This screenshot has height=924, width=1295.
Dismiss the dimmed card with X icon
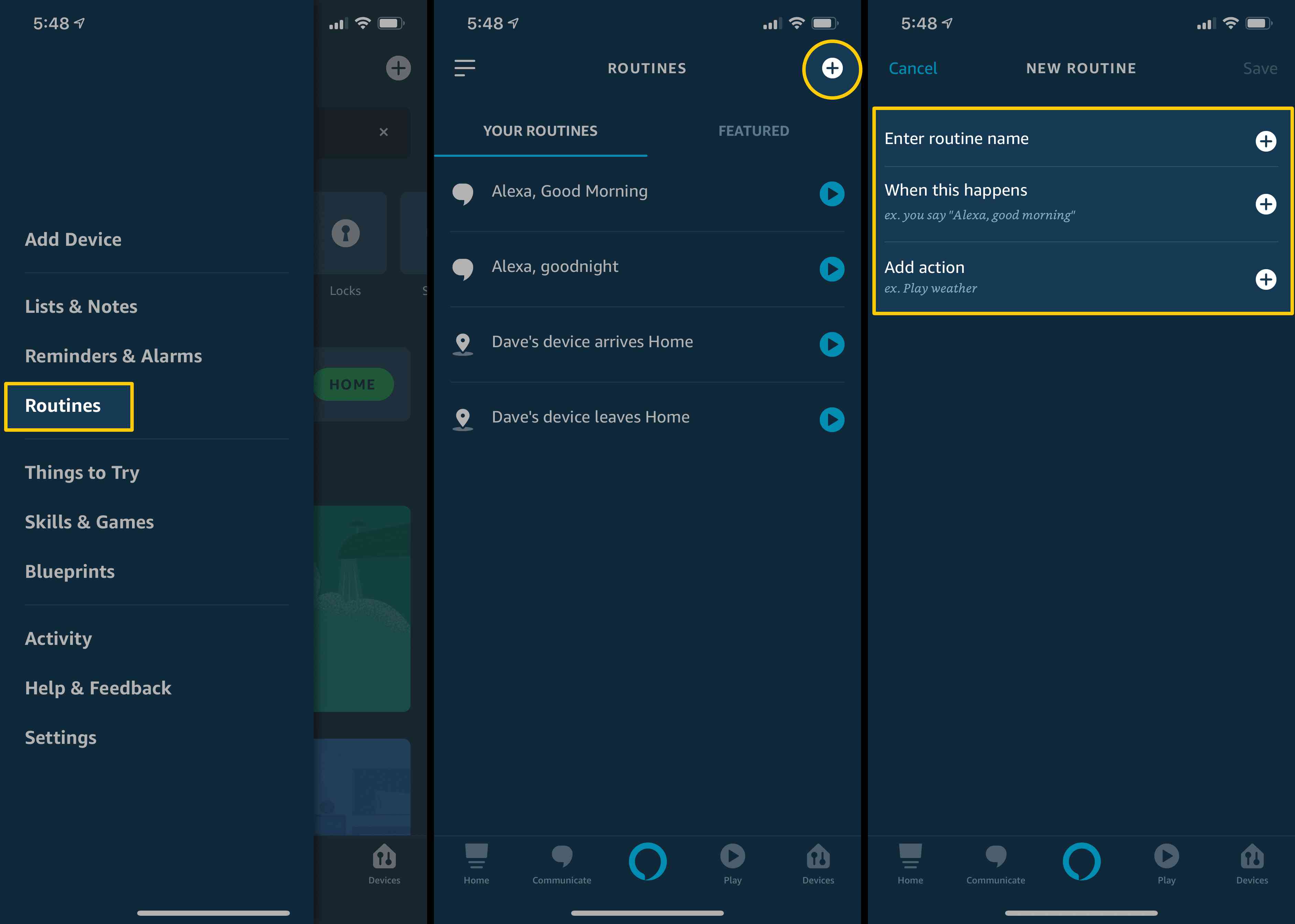(x=384, y=132)
